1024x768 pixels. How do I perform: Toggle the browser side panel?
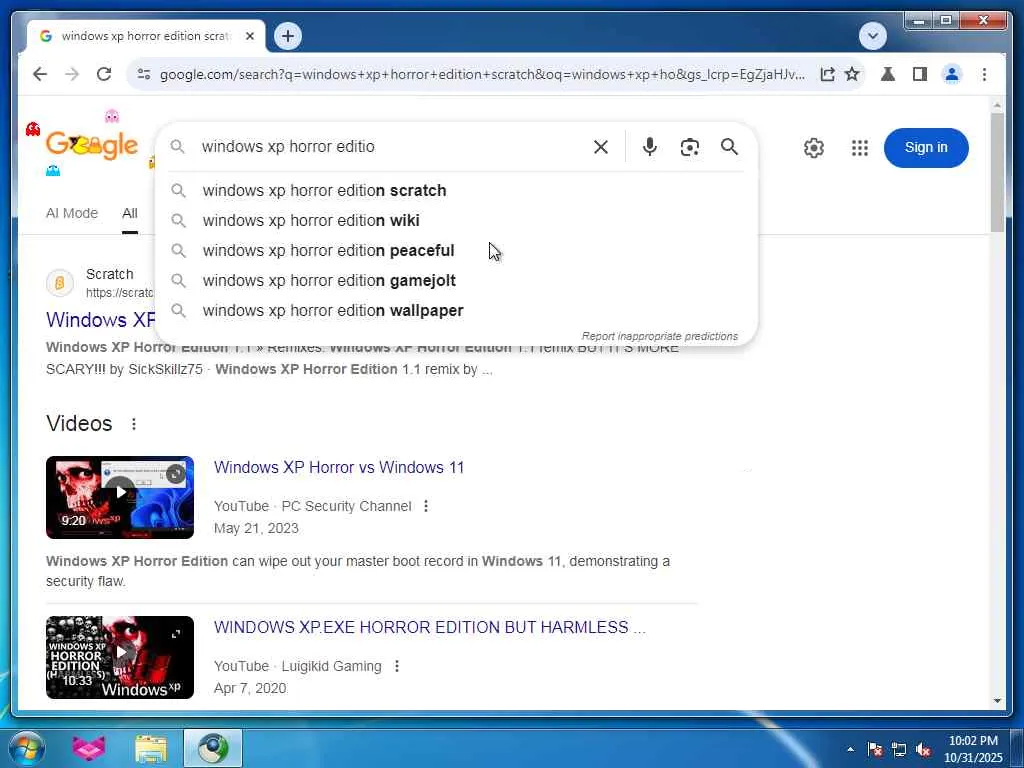pos(920,74)
